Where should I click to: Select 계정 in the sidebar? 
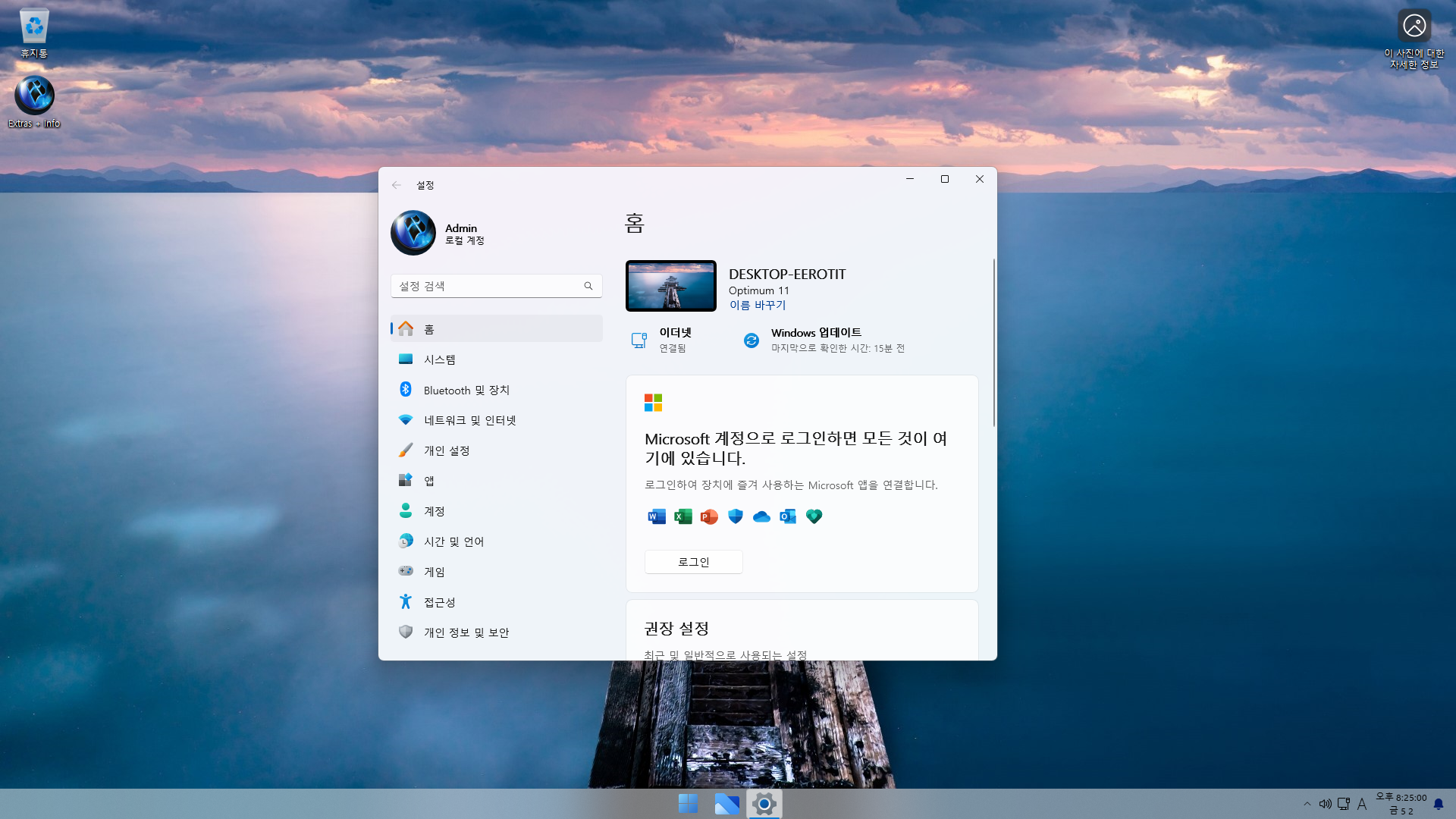[x=435, y=511]
